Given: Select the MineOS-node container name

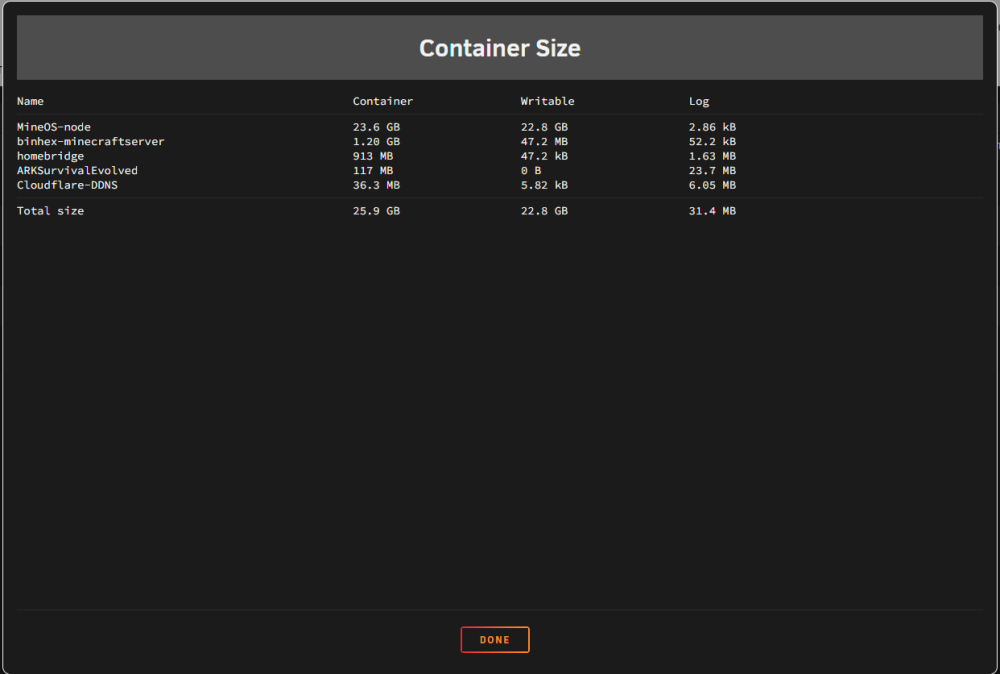Looking at the screenshot, I should coord(54,127).
